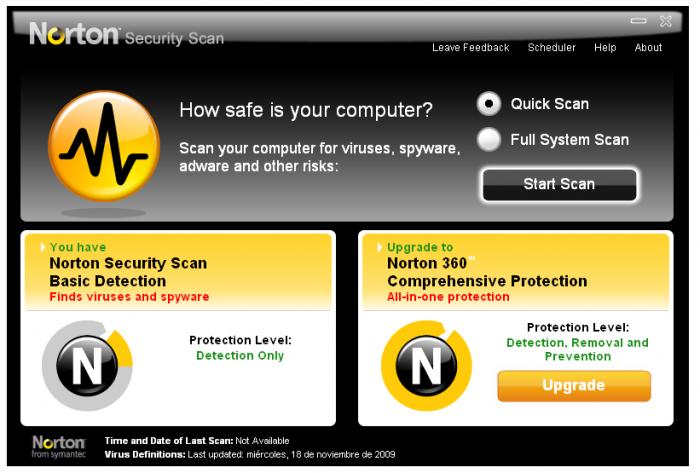Select the Full System Scan option

tap(489, 140)
